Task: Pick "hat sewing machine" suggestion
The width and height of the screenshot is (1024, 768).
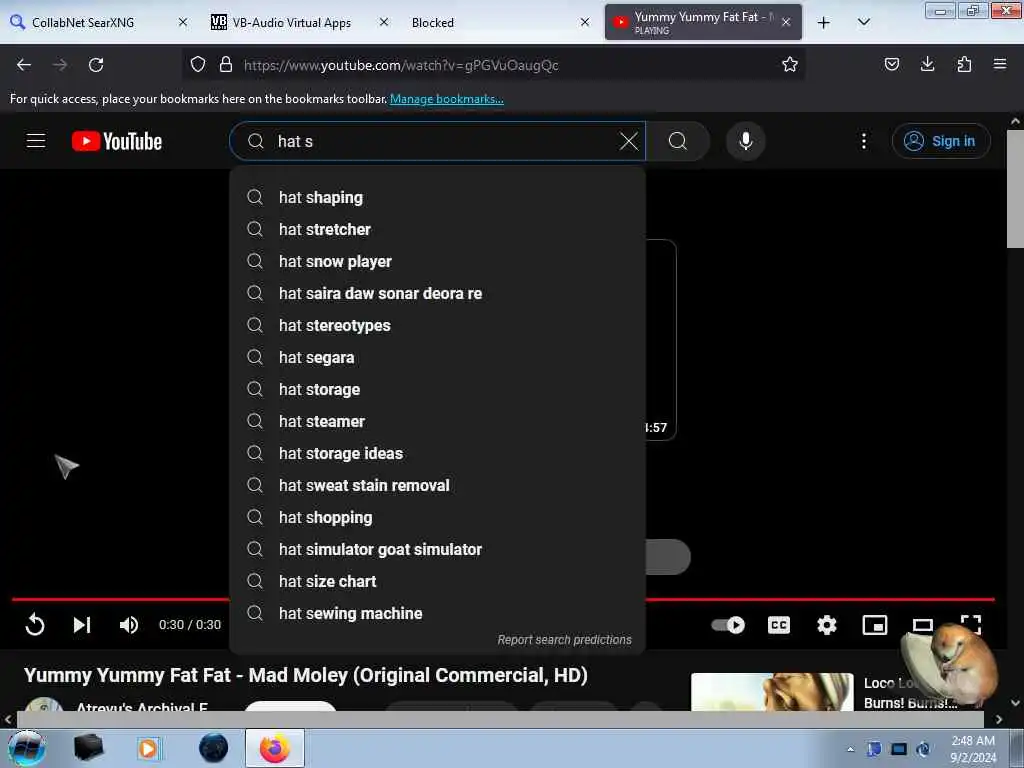Action: [438, 613]
